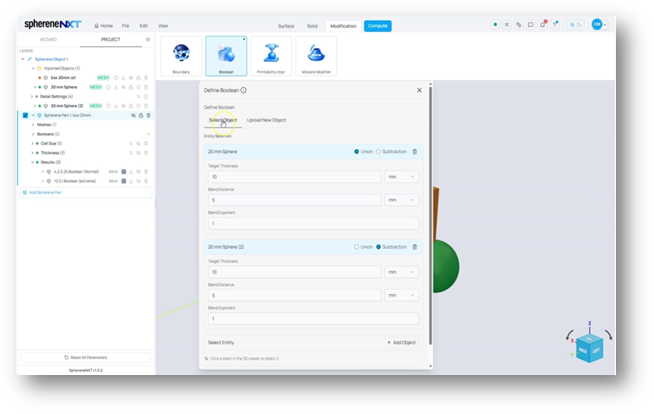Open the Edit menu
Screen dimensions: 654x414
pos(143,26)
